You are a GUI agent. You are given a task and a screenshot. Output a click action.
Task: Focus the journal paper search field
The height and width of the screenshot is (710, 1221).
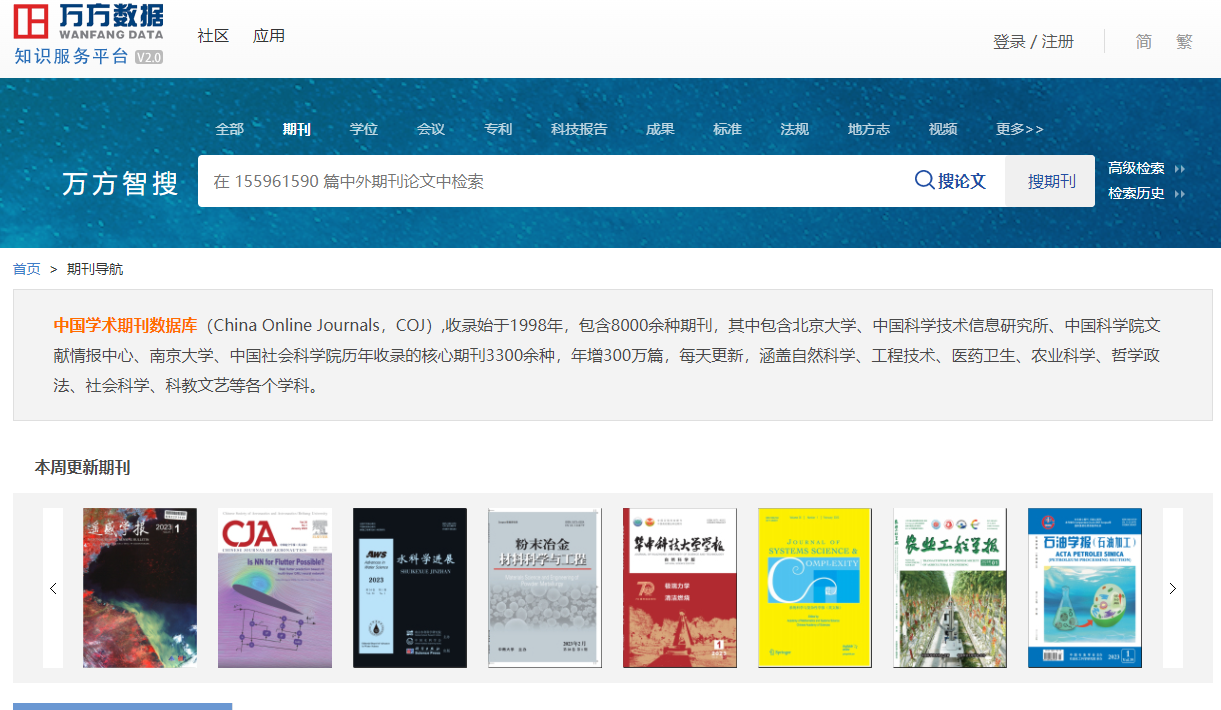(x=550, y=181)
